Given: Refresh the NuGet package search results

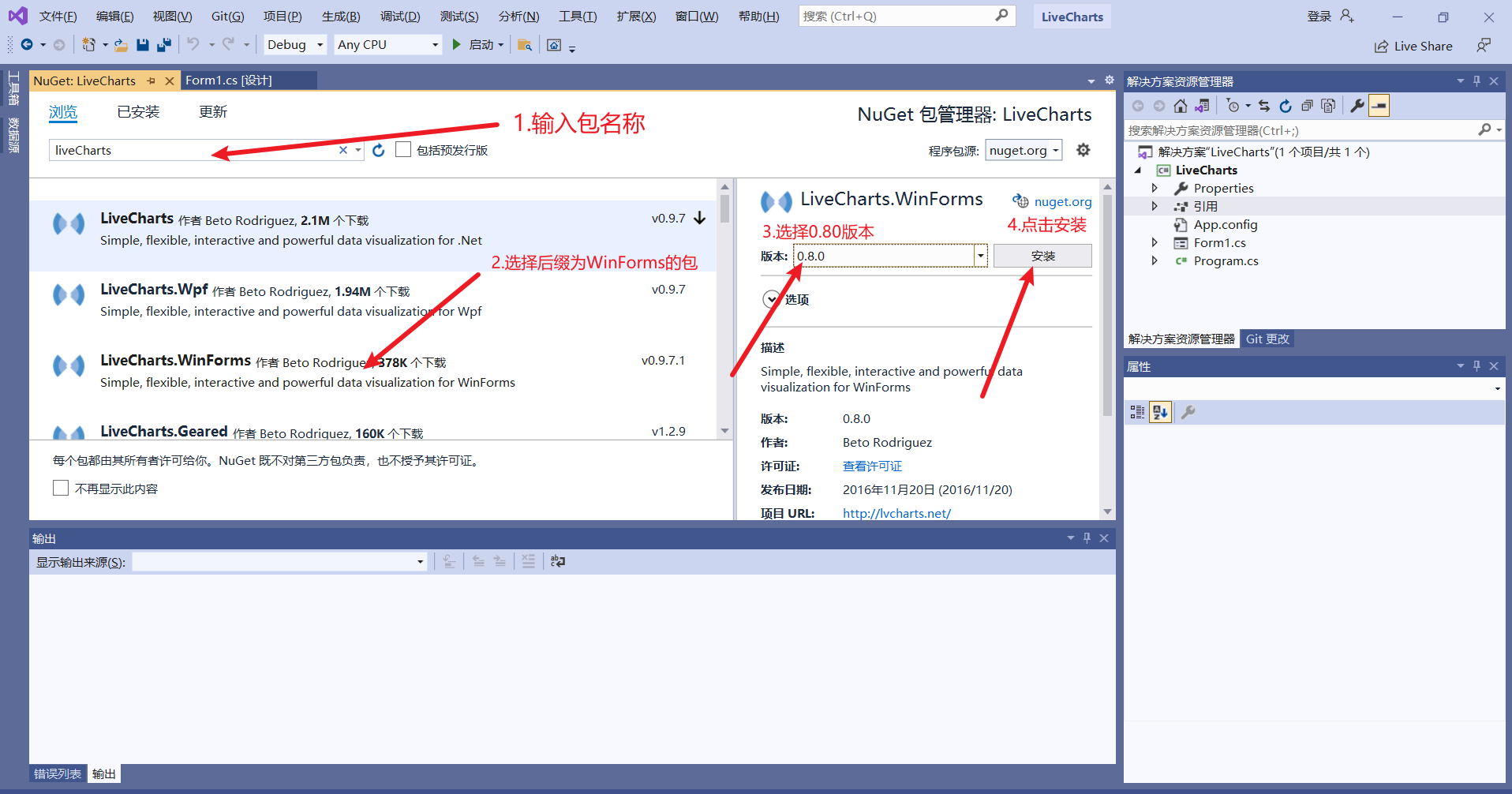Looking at the screenshot, I should click(379, 150).
